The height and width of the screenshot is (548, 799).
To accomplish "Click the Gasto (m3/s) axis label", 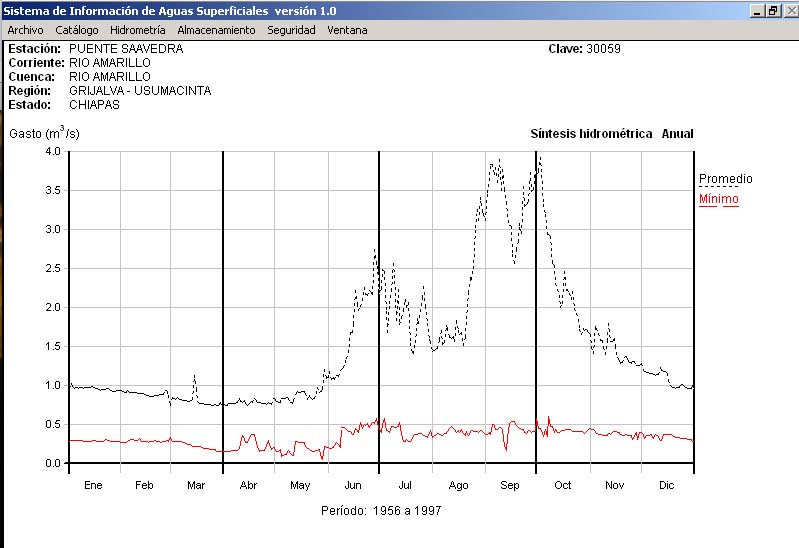I will pyautogui.click(x=44, y=133).
